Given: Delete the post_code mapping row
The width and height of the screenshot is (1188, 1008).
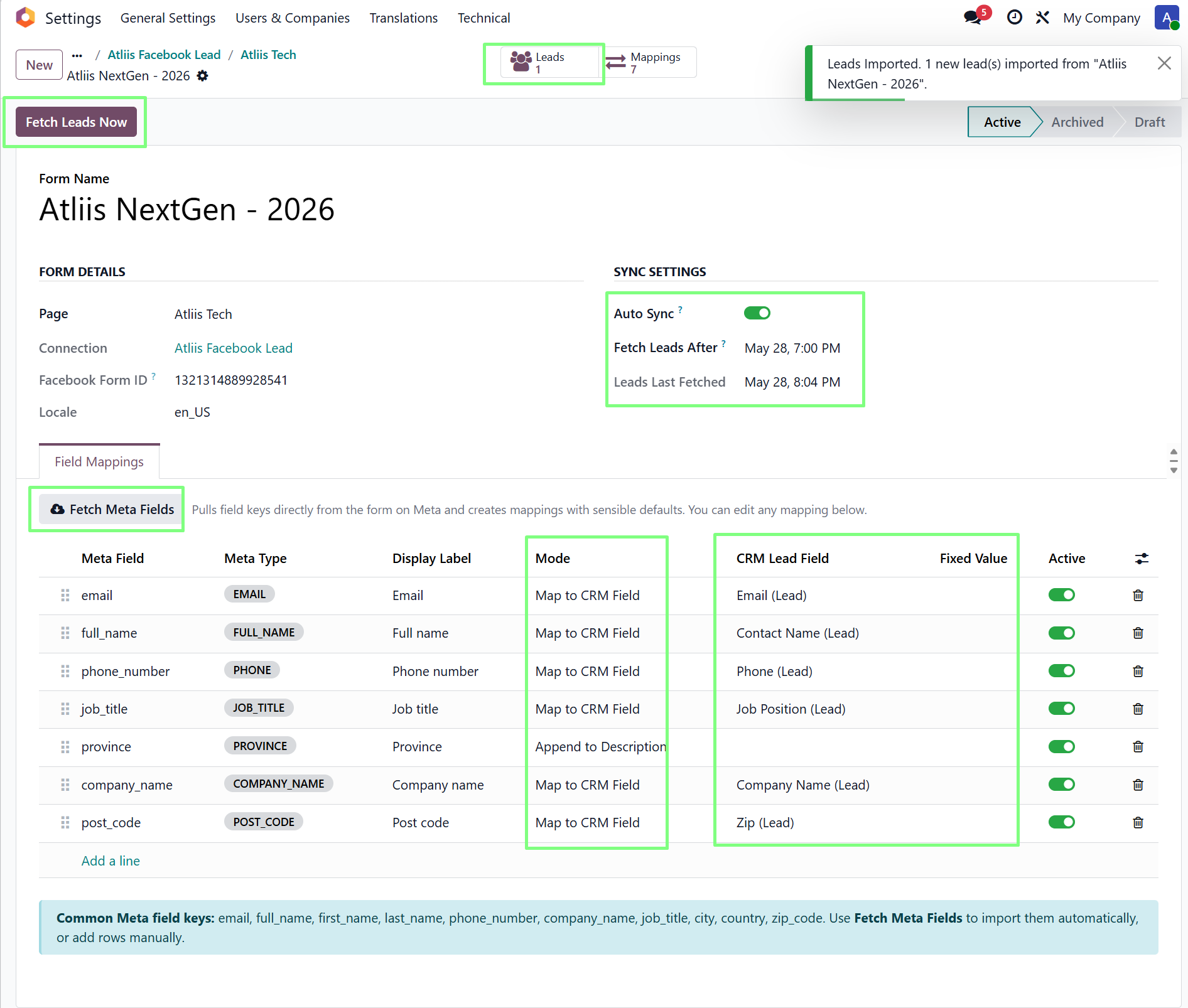Looking at the screenshot, I should click(1138, 822).
